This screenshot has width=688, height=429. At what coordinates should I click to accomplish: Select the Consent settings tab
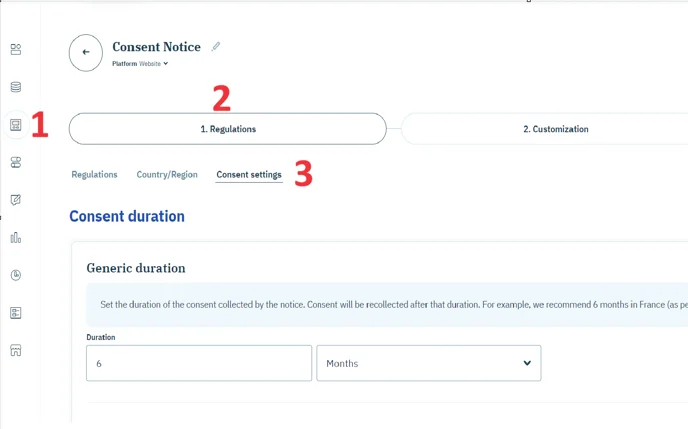(x=249, y=175)
